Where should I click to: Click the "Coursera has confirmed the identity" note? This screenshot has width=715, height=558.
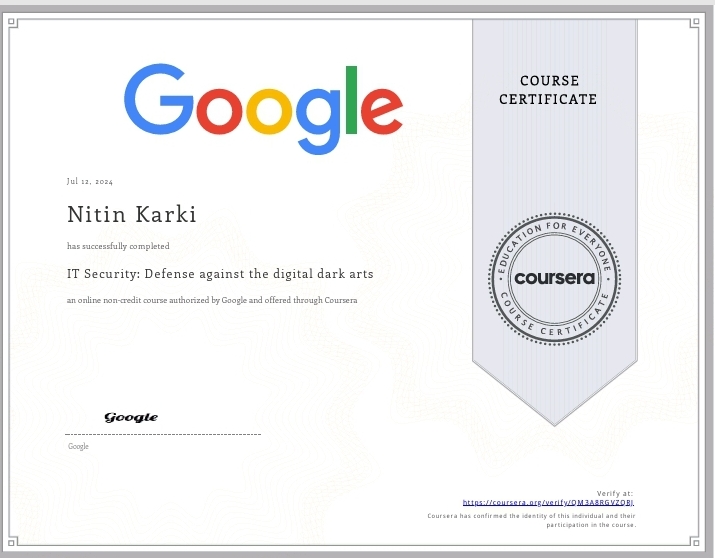[x=531, y=520]
